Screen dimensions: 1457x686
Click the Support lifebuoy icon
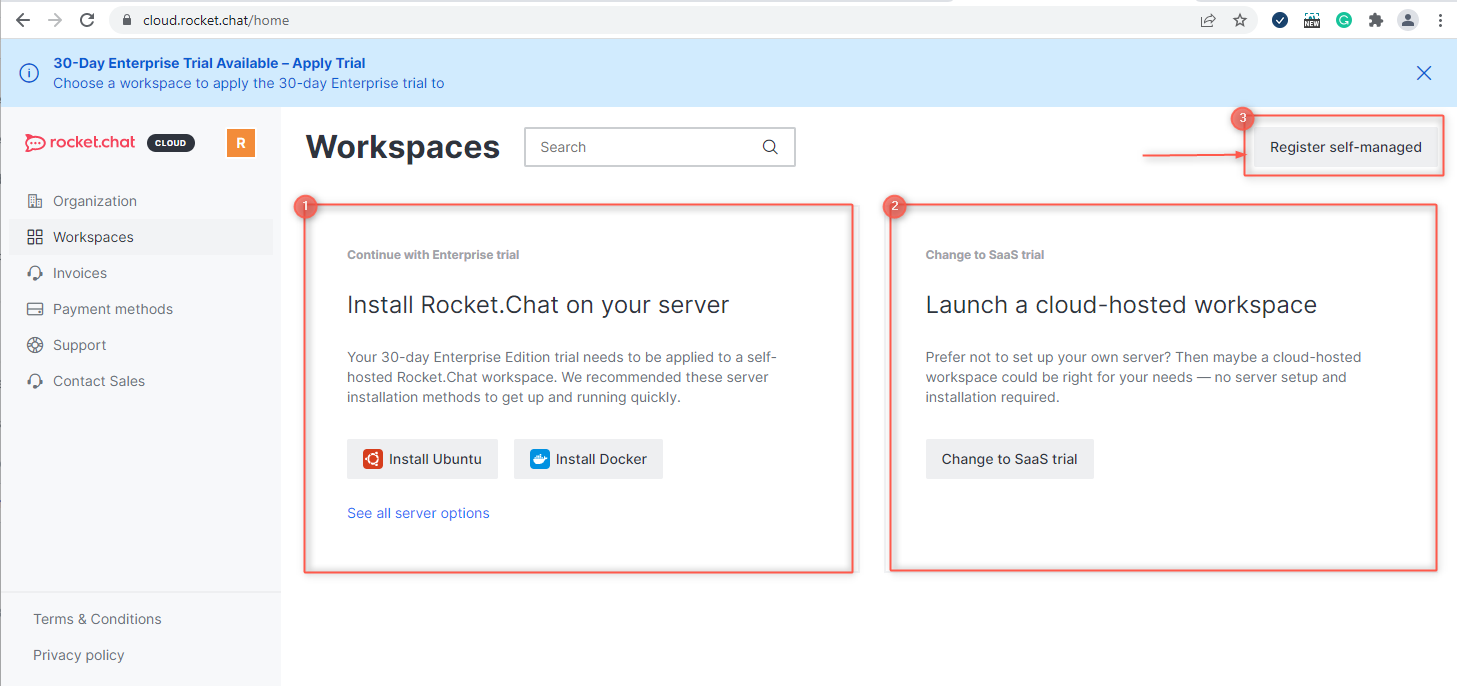(x=35, y=345)
